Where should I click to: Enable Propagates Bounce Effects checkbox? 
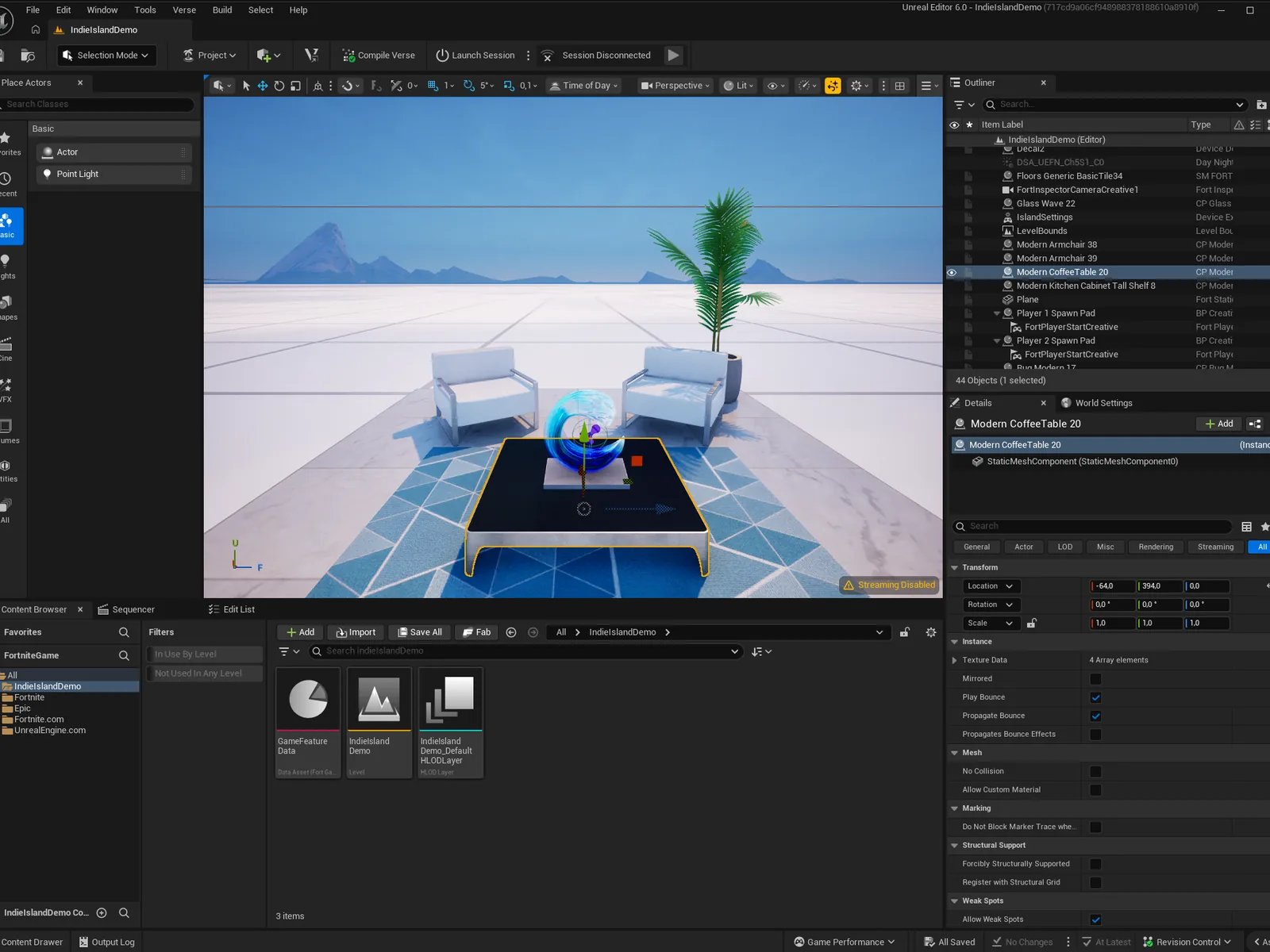click(1095, 735)
